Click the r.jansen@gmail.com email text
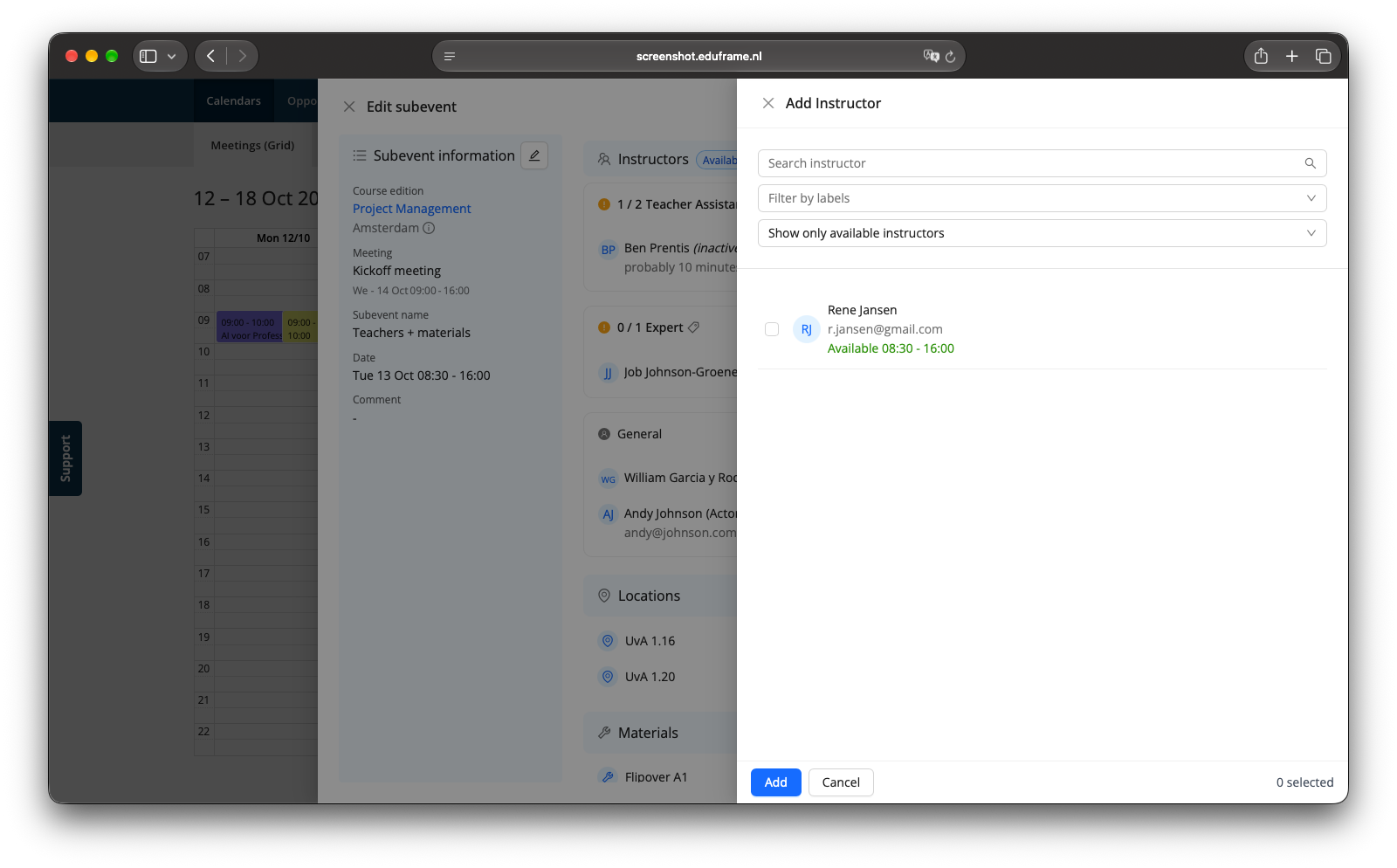The height and width of the screenshot is (868, 1397). click(885, 329)
